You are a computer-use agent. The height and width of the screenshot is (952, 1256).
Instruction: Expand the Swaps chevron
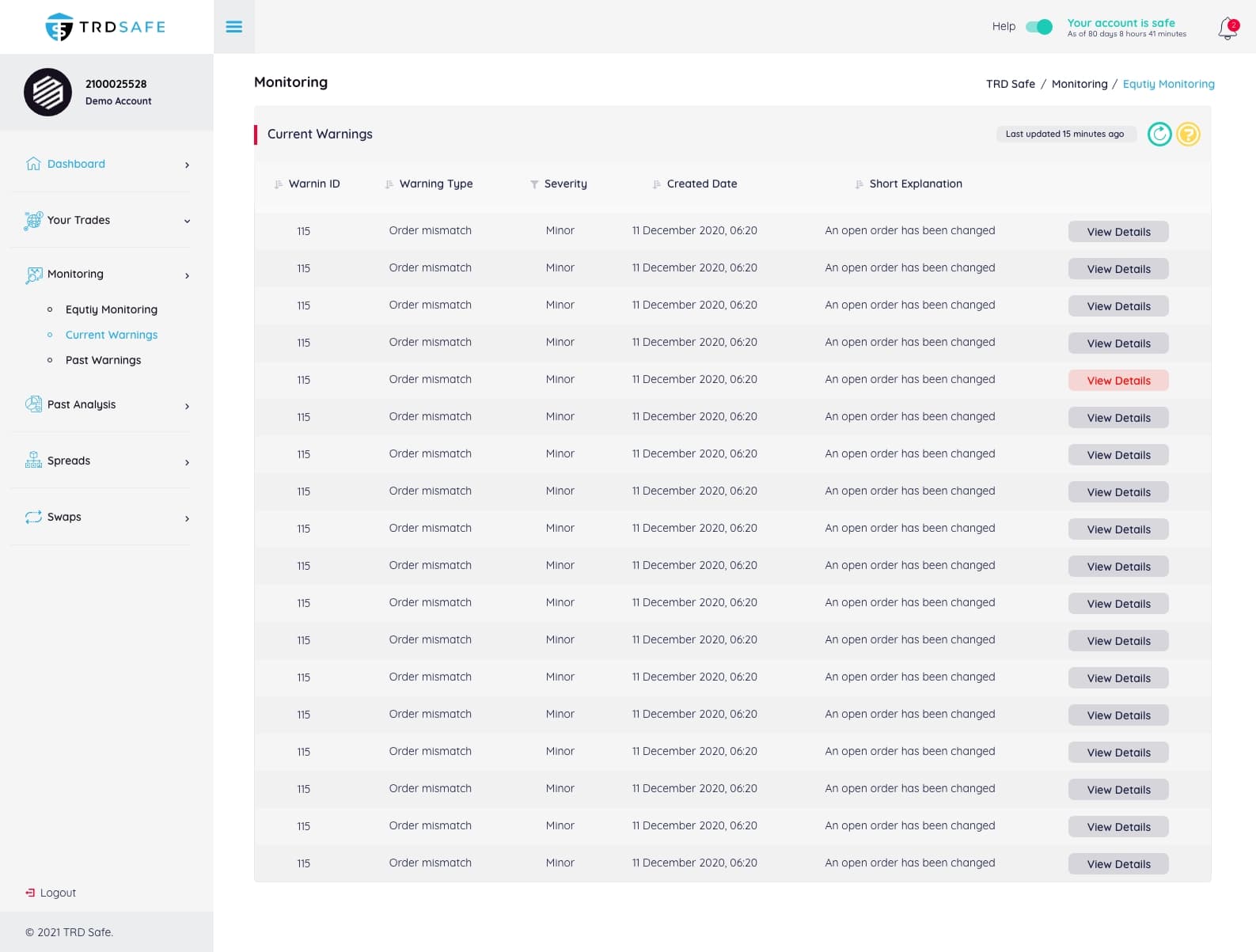tap(187, 518)
